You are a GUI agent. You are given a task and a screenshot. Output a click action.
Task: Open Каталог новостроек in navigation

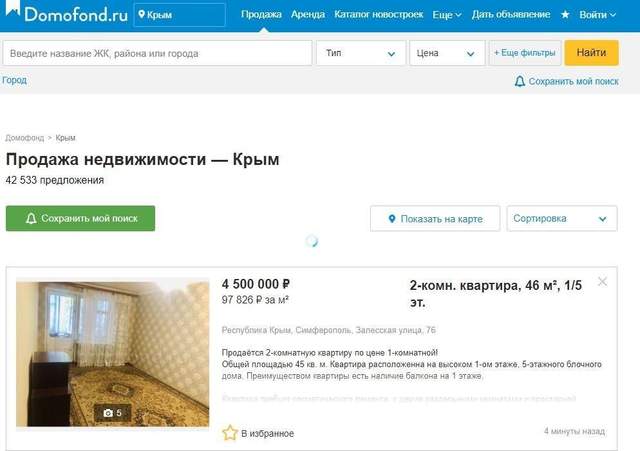(x=378, y=14)
